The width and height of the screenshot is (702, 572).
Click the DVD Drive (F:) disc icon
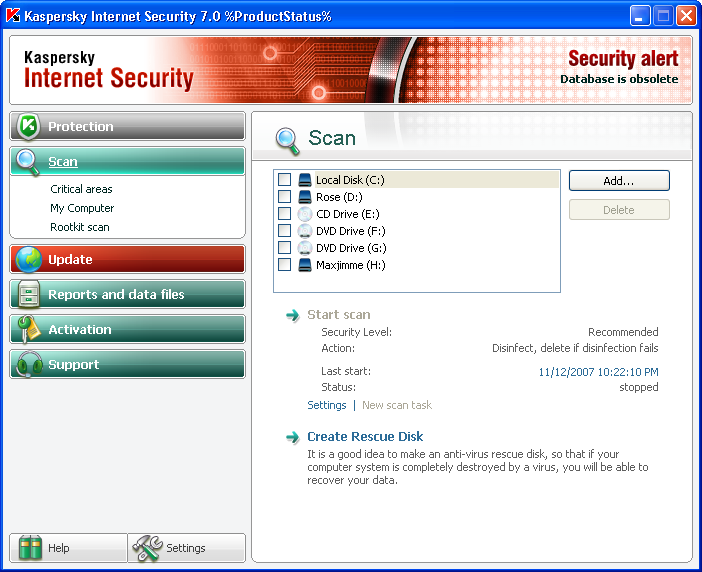(x=305, y=231)
